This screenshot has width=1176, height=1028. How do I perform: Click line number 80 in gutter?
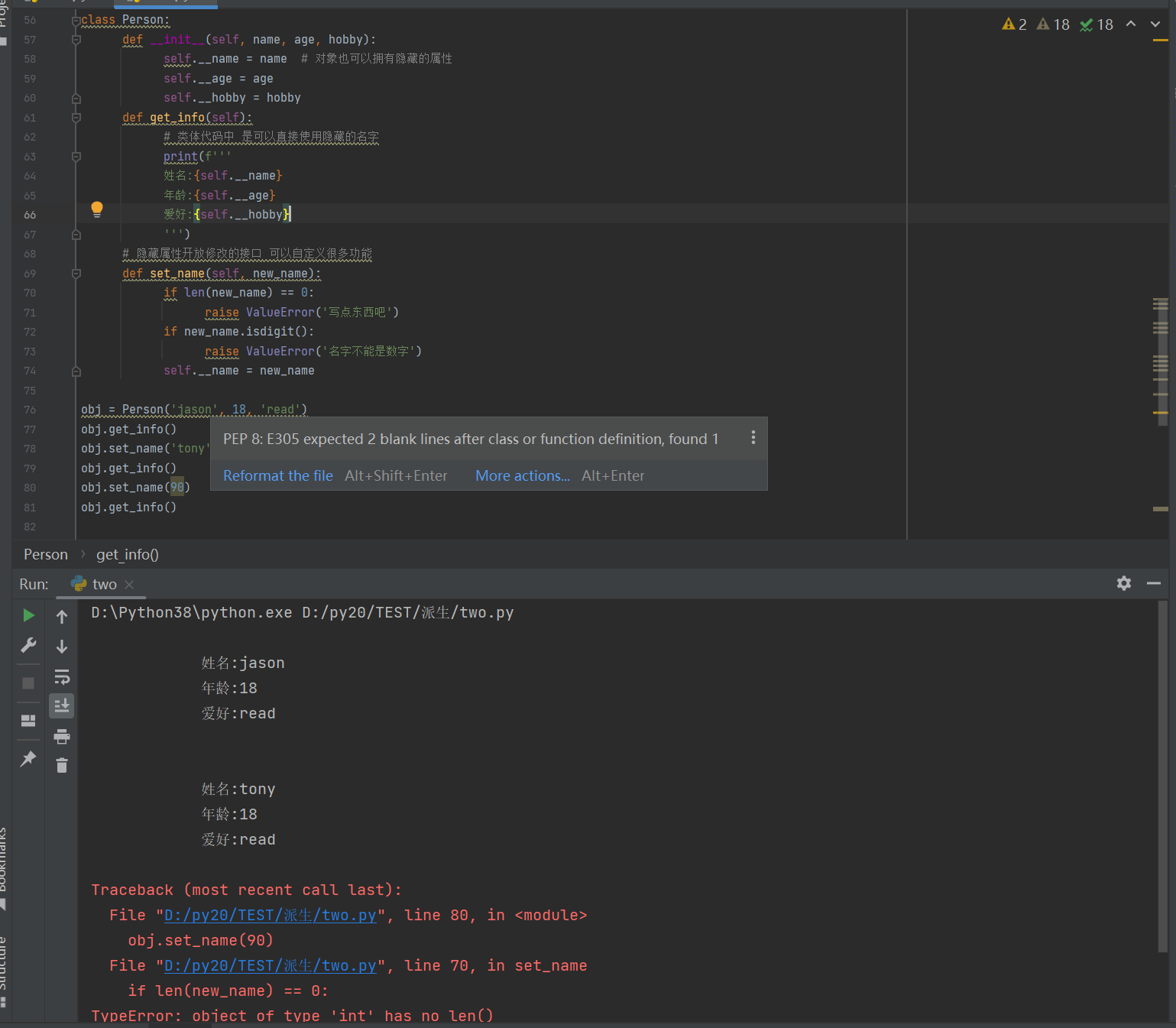(x=30, y=488)
